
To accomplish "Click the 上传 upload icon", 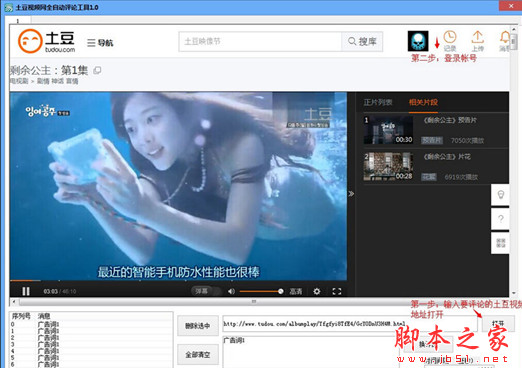I will pyautogui.click(x=477, y=41).
